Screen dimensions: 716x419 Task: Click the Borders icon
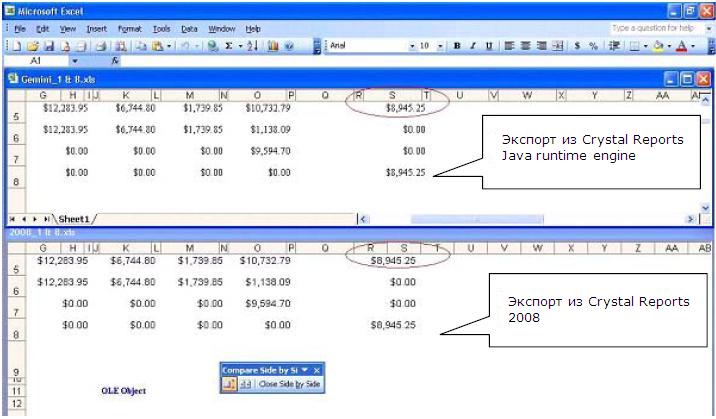pos(634,46)
